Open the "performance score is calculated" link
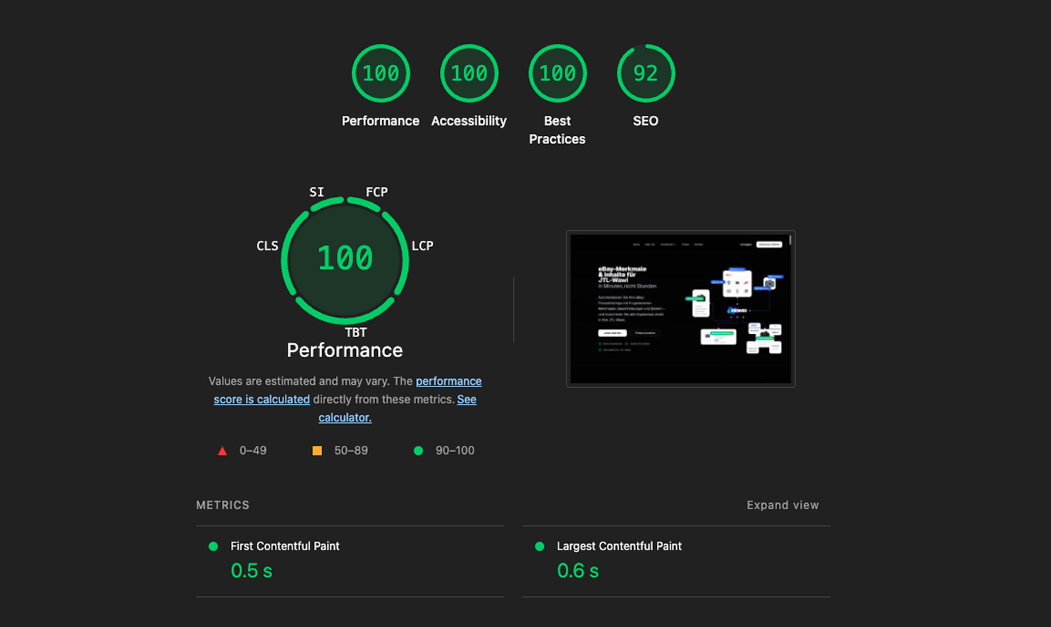This screenshot has height=627, width=1051. (448, 381)
